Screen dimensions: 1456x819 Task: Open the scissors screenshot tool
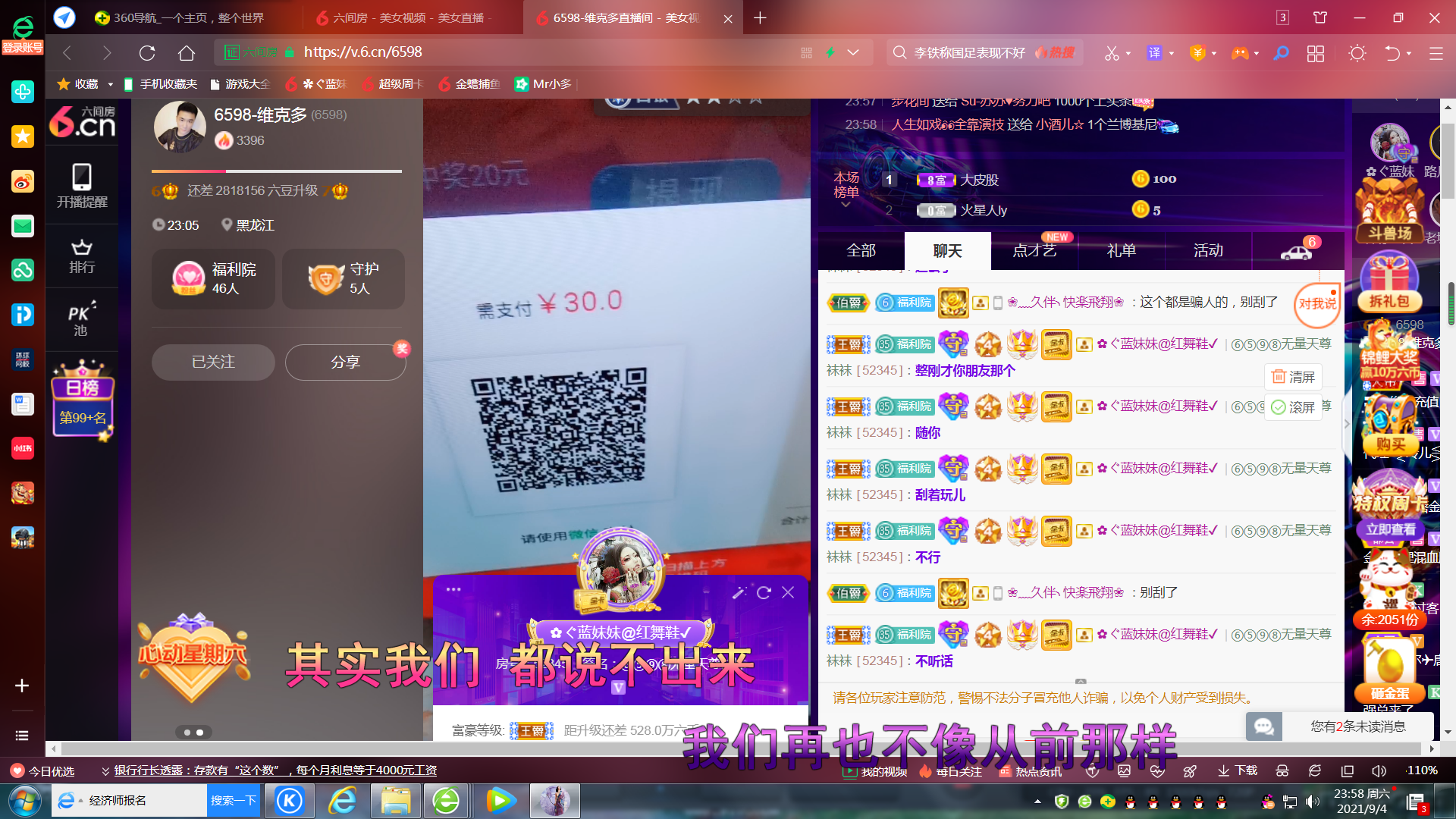point(1112,53)
